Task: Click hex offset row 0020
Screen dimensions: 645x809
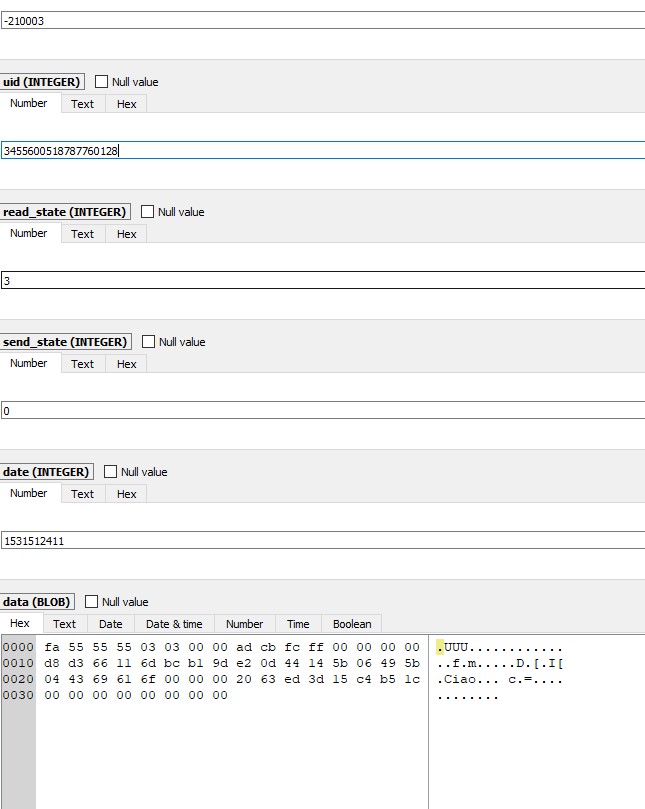Action: (18, 679)
